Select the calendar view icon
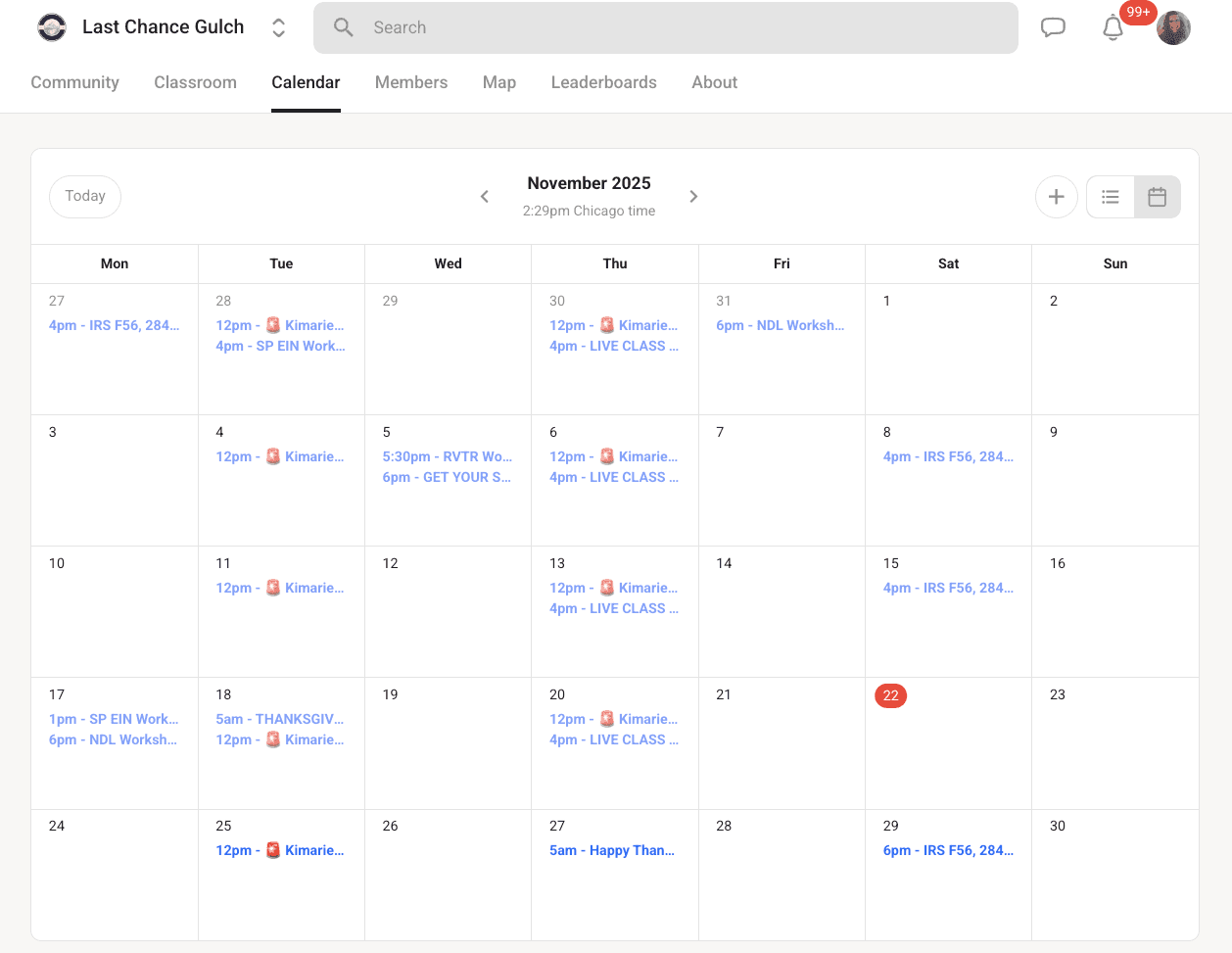The image size is (1232, 953). [x=1157, y=196]
